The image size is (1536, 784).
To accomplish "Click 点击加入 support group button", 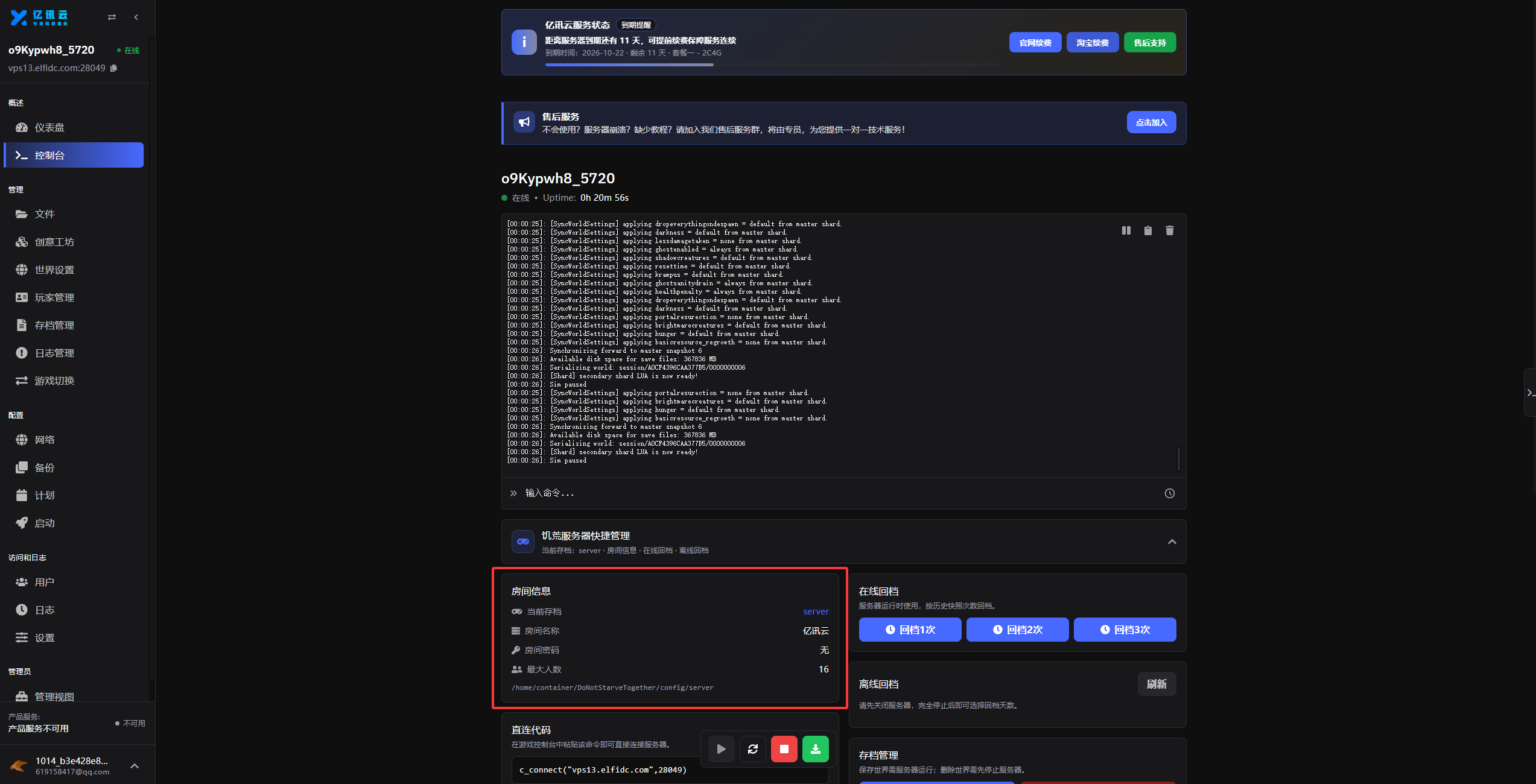I will [1151, 122].
